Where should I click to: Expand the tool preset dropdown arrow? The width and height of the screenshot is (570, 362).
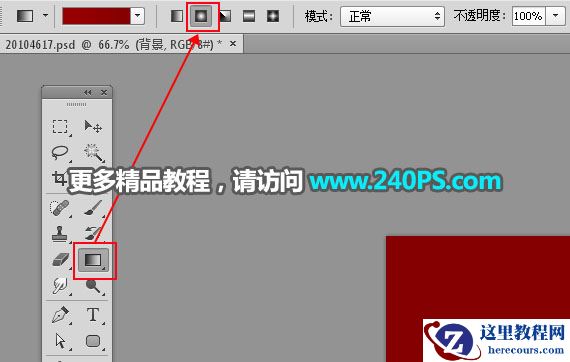[x=45, y=16]
